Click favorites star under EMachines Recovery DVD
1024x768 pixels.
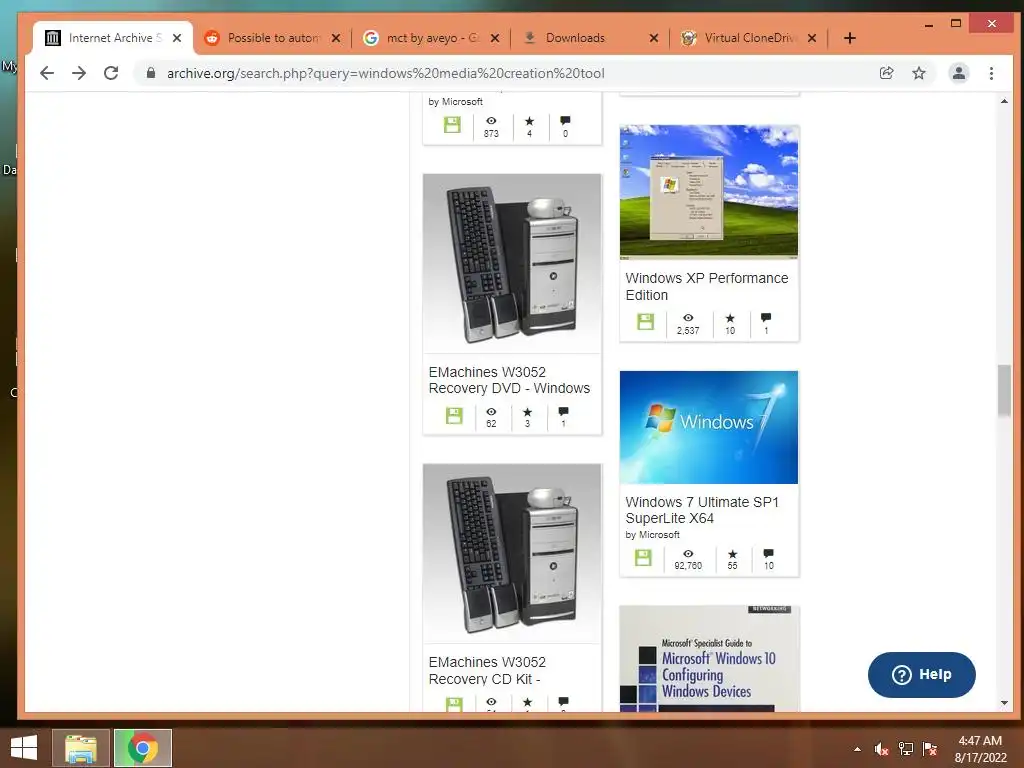click(528, 412)
